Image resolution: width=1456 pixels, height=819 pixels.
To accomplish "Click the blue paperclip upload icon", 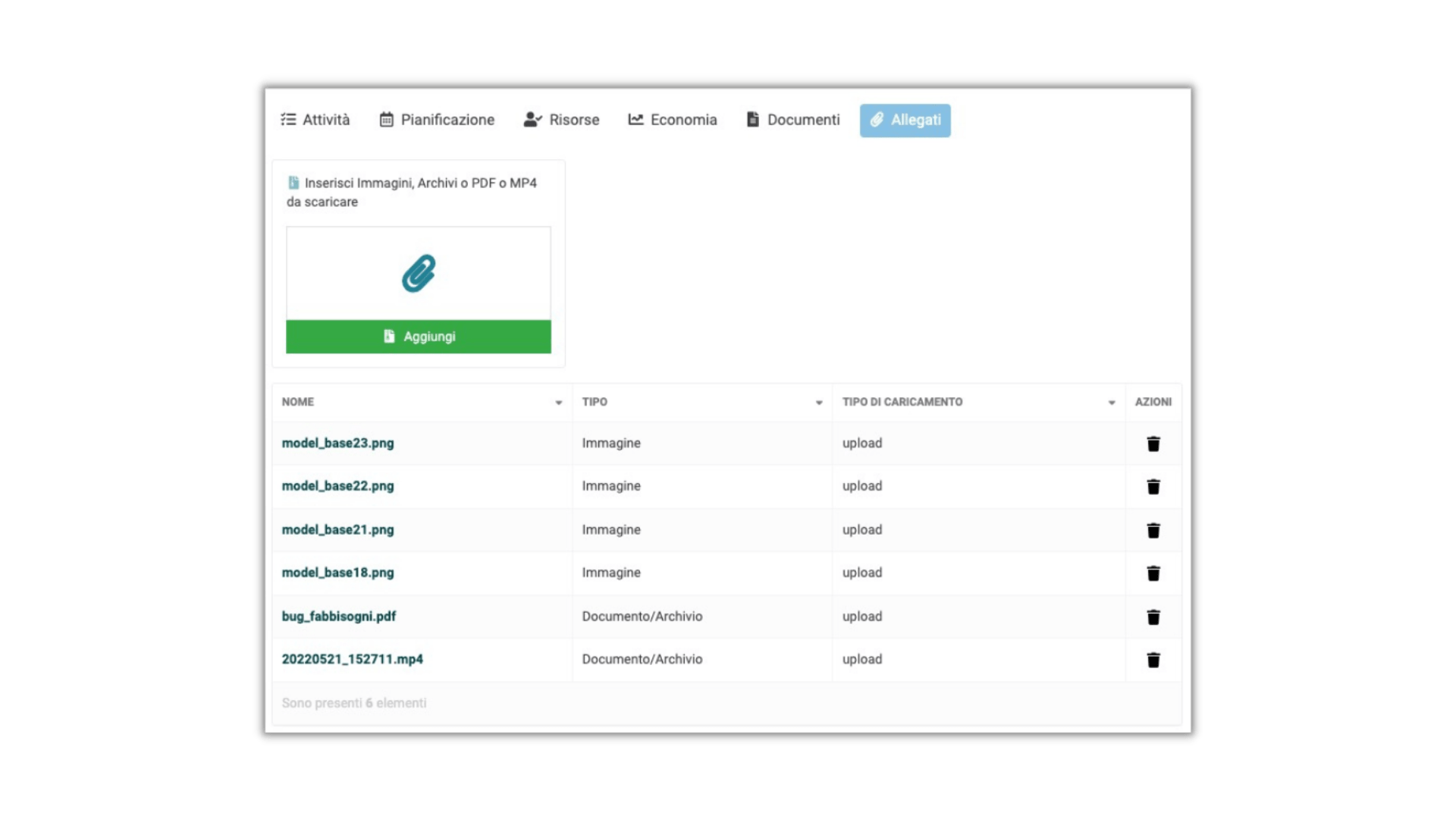I will tap(419, 273).
